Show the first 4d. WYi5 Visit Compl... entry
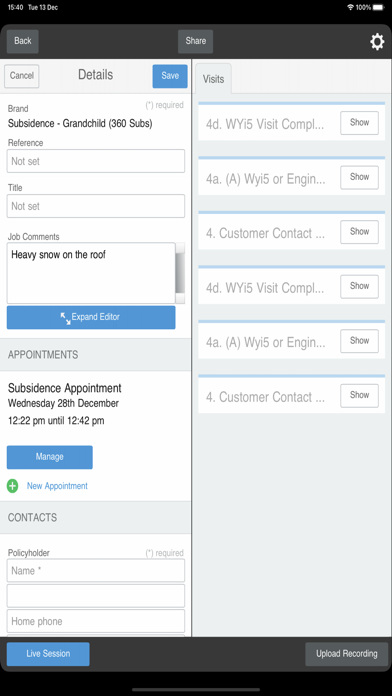Viewport: 392px width, 696px height. tap(359, 123)
